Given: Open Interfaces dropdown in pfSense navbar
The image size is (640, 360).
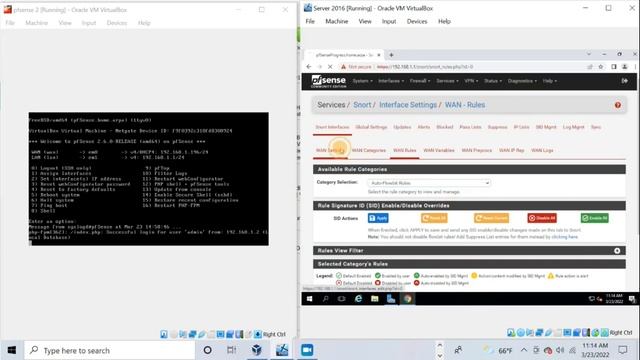Looking at the screenshot, I should [x=391, y=81].
